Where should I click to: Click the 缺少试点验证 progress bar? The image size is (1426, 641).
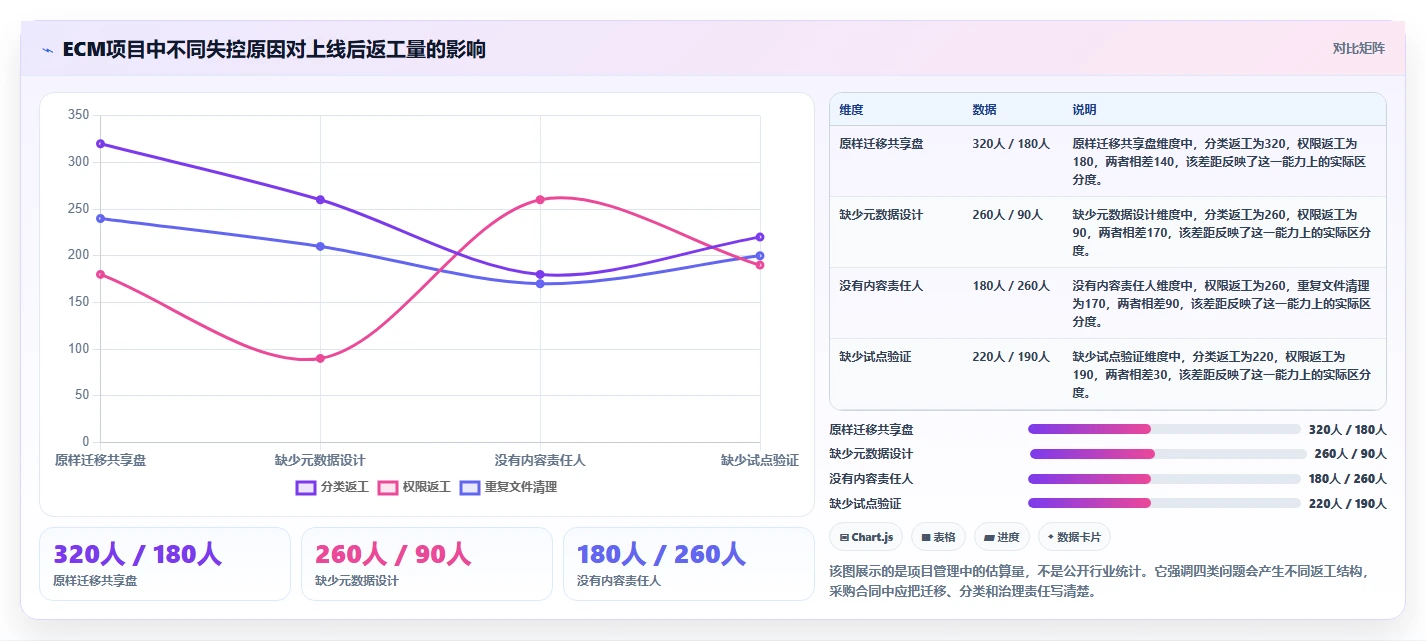1164,503
